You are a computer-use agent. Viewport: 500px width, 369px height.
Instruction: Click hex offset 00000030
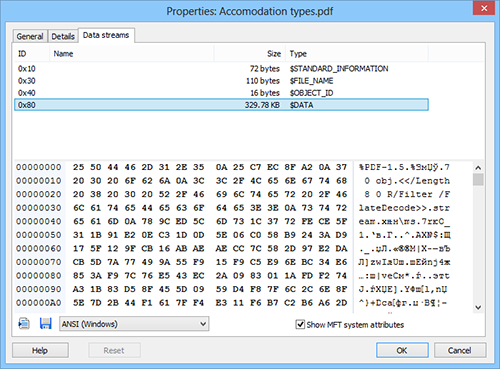point(39,208)
